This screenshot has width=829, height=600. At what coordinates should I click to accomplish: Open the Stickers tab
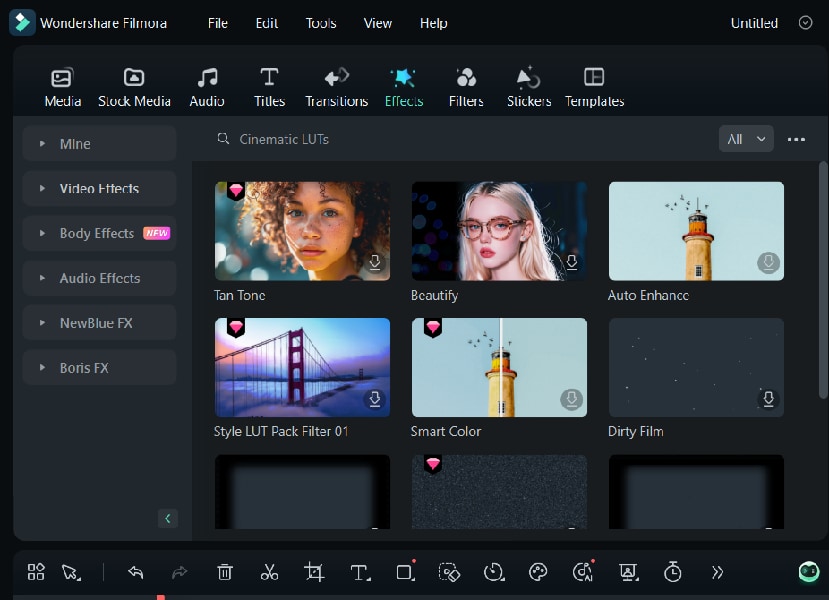[529, 88]
